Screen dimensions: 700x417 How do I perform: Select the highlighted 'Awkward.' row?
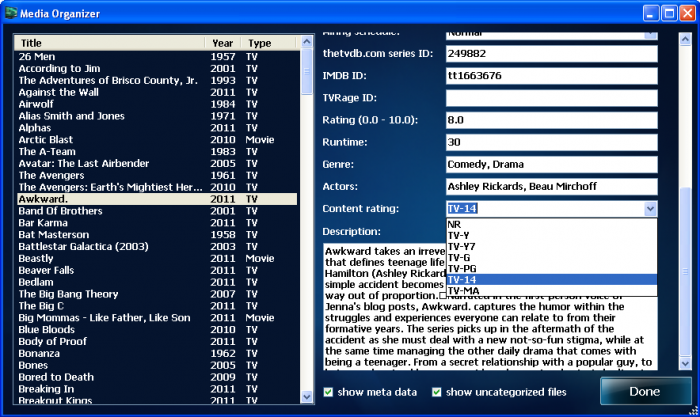[x=157, y=199]
